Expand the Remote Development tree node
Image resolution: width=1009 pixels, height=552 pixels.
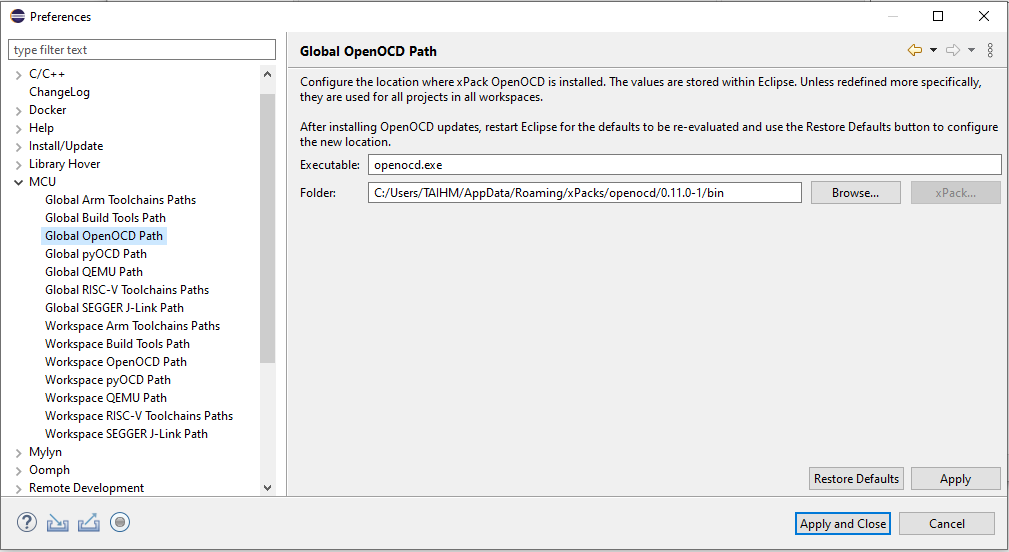pyautogui.click(x=18, y=489)
